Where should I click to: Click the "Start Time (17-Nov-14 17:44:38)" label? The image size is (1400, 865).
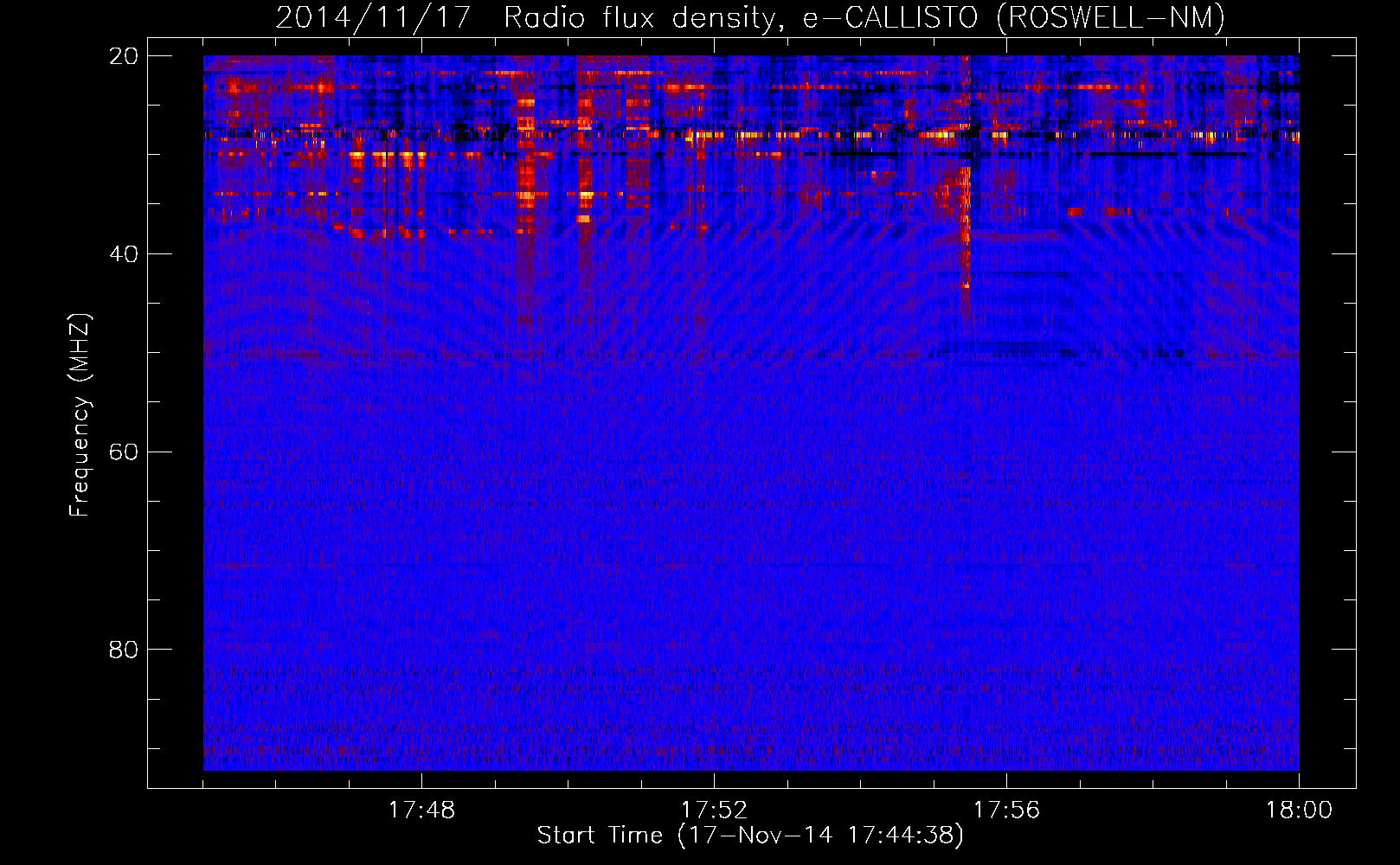pos(750,836)
